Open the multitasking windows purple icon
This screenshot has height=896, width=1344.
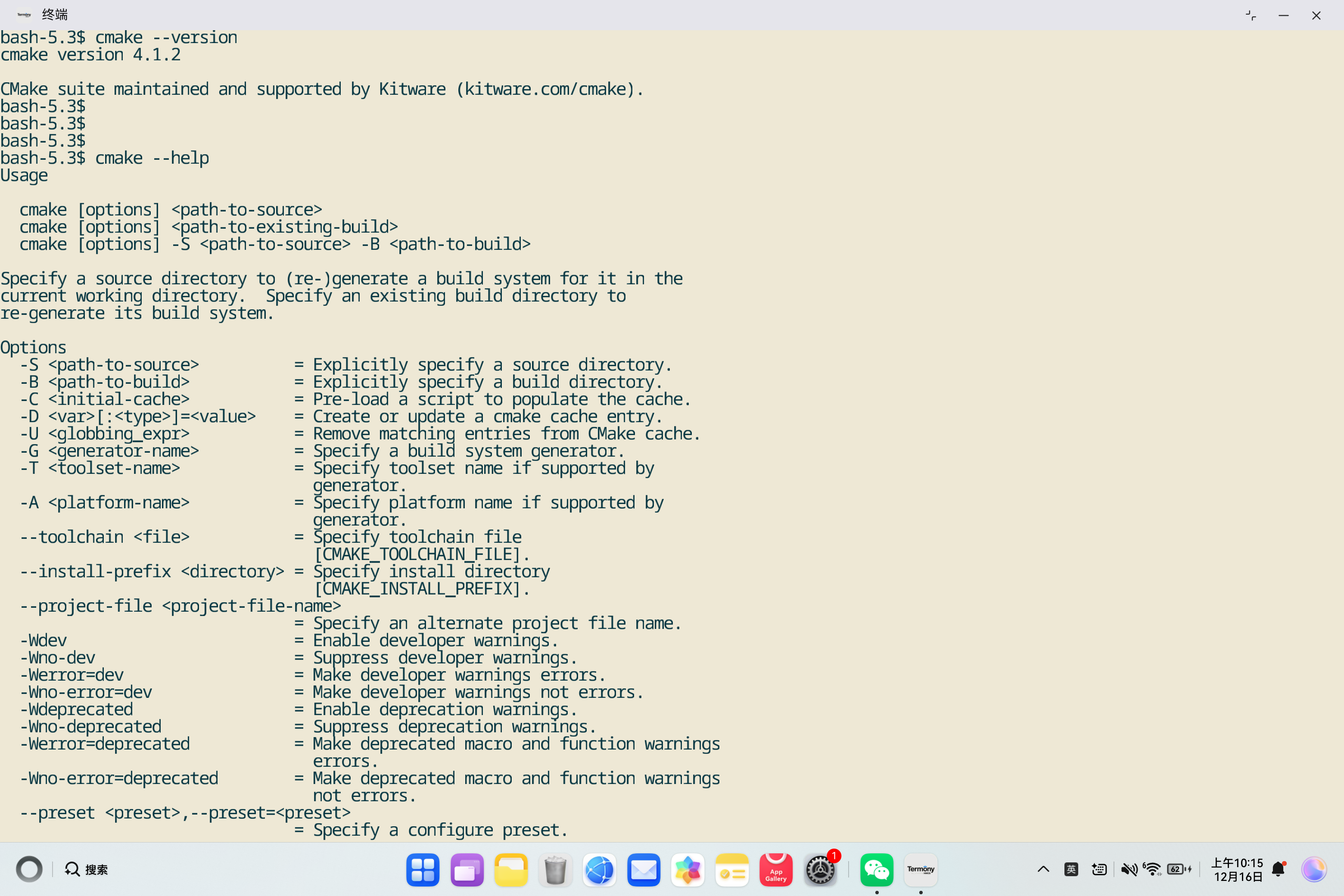click(x=466, y=870)
